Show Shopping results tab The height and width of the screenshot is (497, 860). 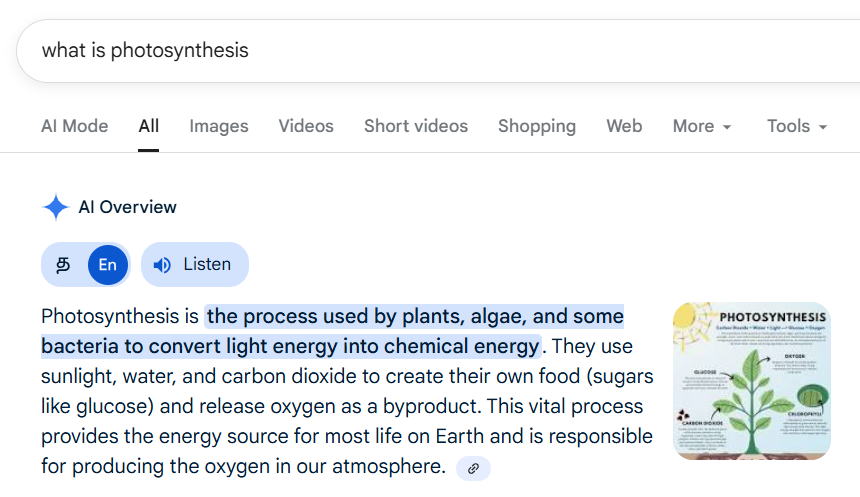[537, 126]
